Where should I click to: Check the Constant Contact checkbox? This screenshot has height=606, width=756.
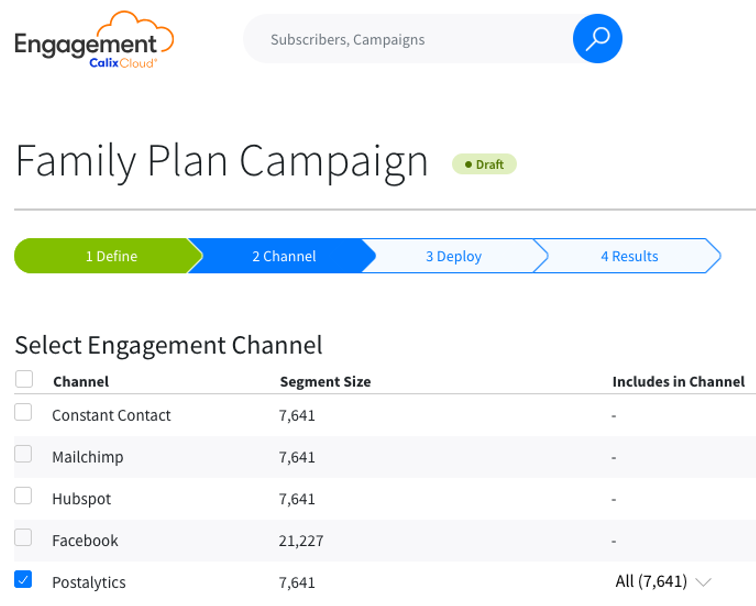pyautogui.click(x=23, y=412)
